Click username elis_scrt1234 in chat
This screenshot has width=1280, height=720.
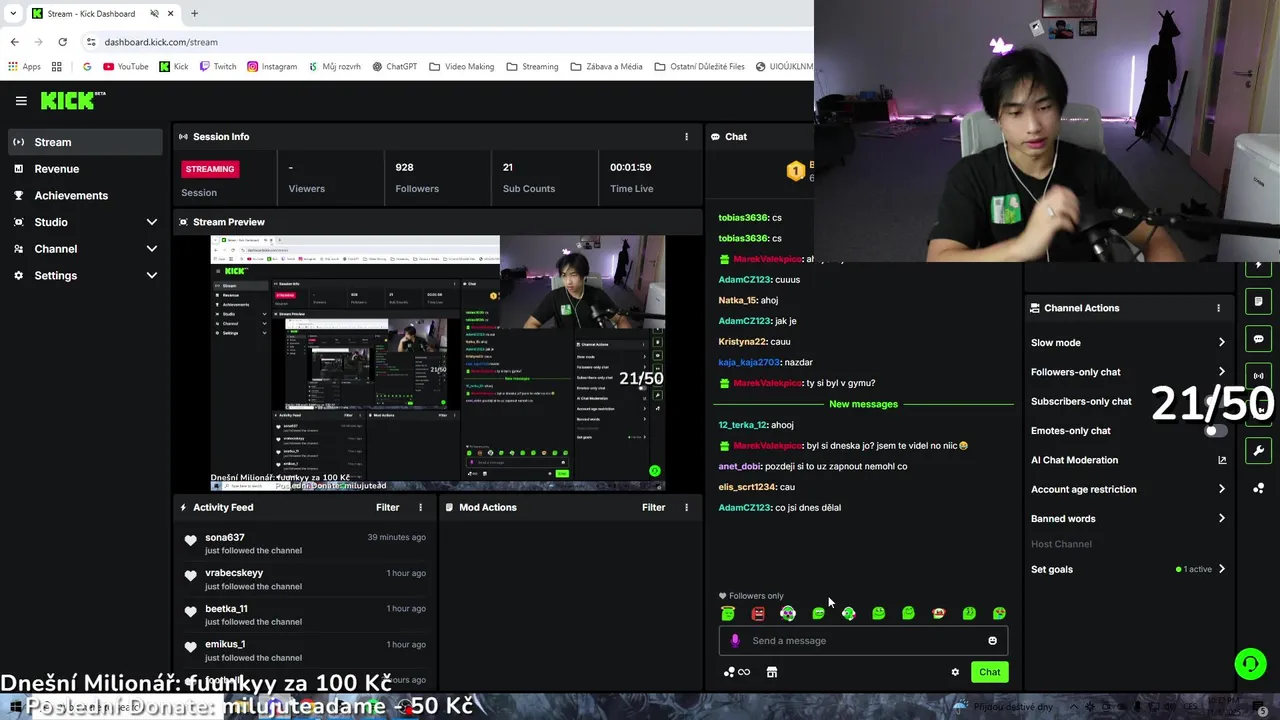(746, 487)
